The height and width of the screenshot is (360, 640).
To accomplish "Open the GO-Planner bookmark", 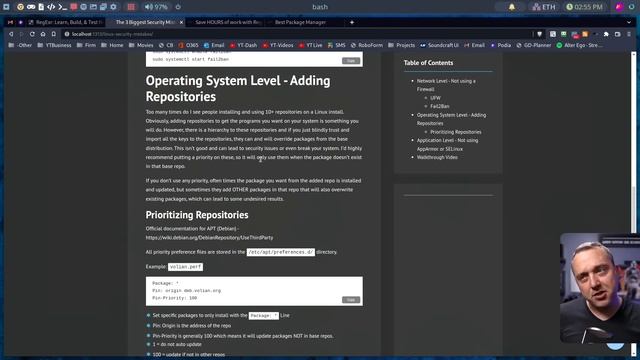I will tap(533, 45).
